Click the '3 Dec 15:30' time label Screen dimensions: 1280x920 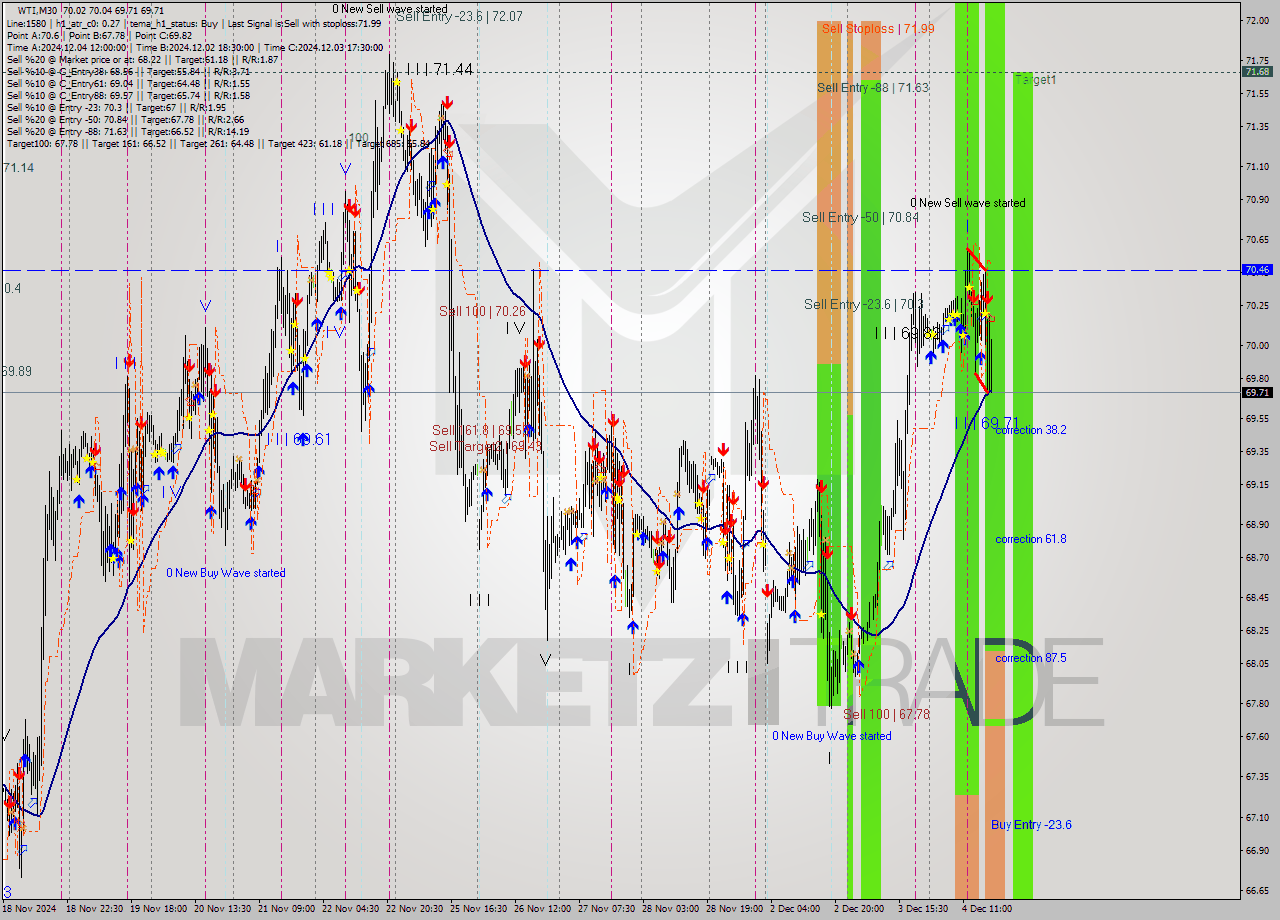pyautogui.click(x=925, y=909)
